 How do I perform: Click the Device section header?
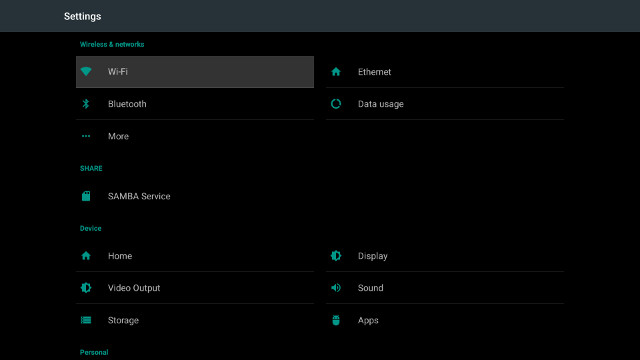91,228
